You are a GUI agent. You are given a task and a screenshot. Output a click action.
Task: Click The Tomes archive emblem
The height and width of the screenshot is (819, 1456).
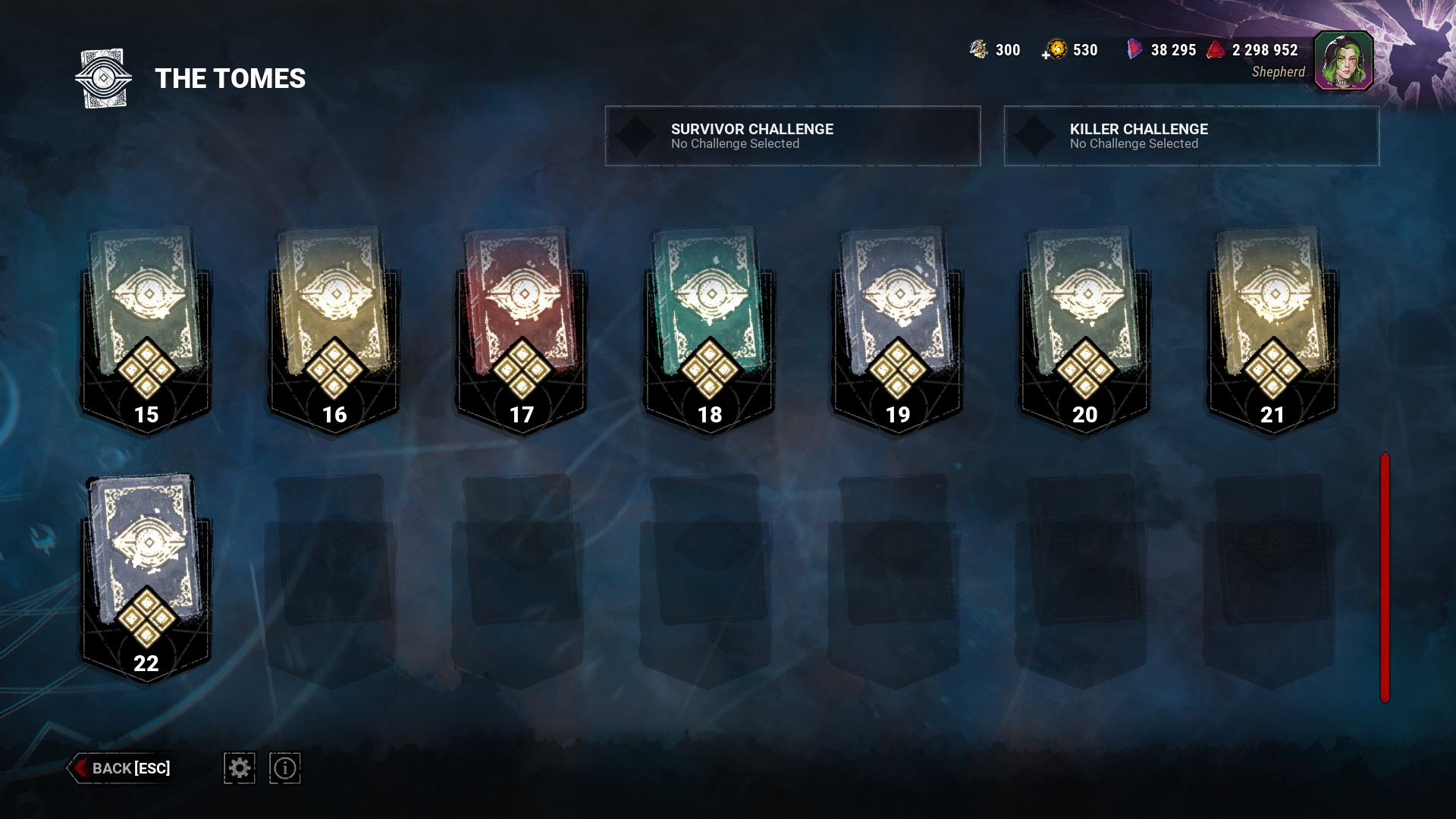point(103,79)
